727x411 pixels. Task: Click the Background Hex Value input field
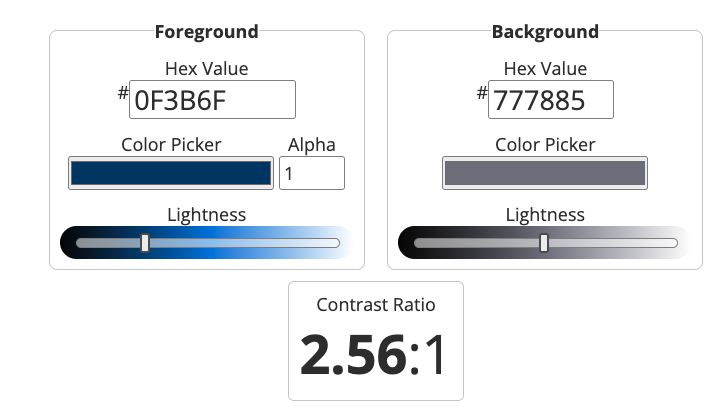click(x=550, y=100)
